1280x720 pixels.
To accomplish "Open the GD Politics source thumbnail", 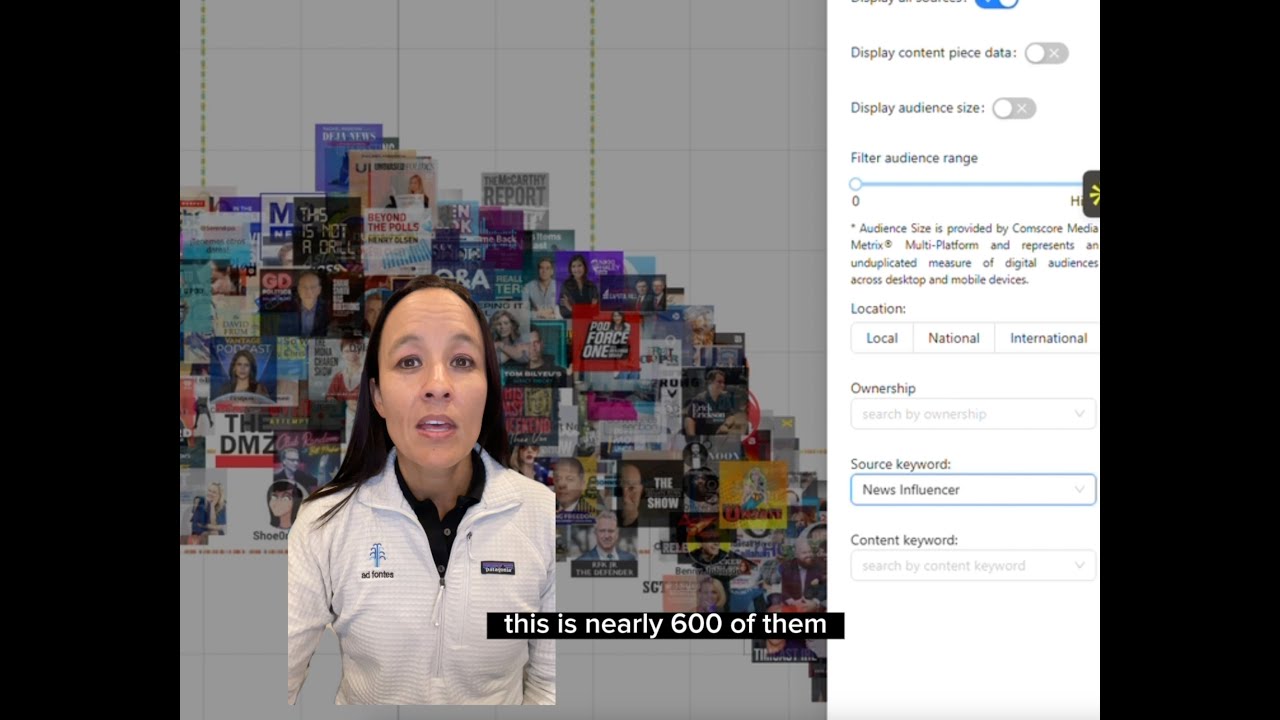I will [x=293, y=302].
